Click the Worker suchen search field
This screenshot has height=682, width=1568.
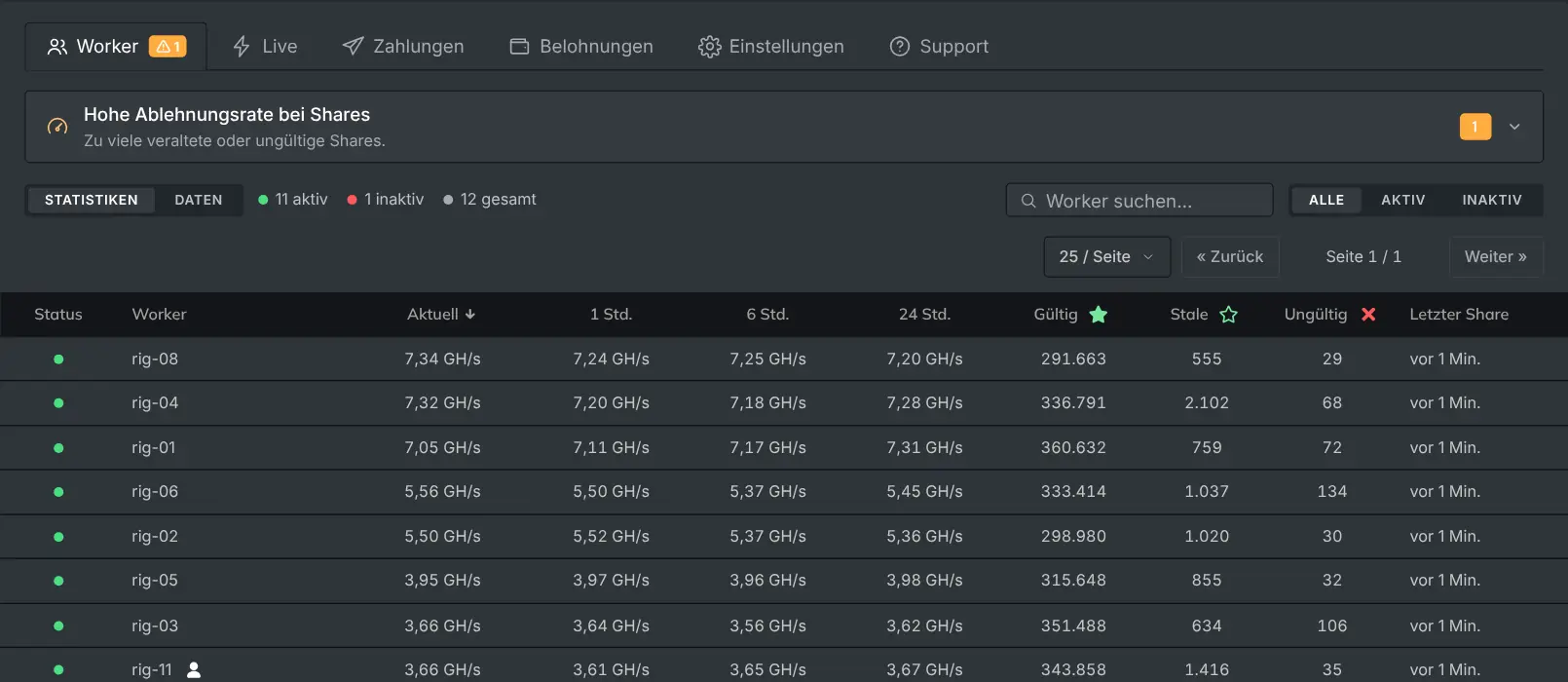point(1139,201)
